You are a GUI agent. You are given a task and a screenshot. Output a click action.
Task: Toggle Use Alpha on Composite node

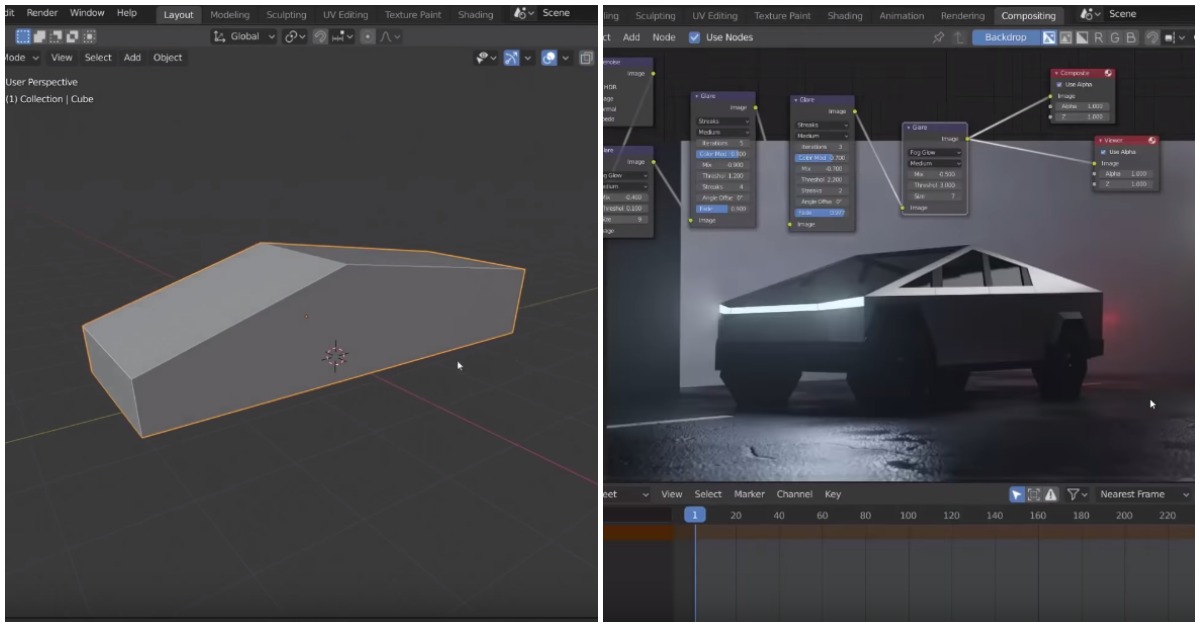click(x=1059, y=84)
